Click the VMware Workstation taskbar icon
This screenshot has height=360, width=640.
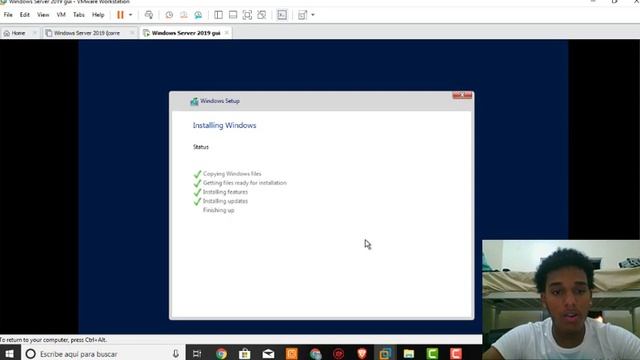click(385, 353)
